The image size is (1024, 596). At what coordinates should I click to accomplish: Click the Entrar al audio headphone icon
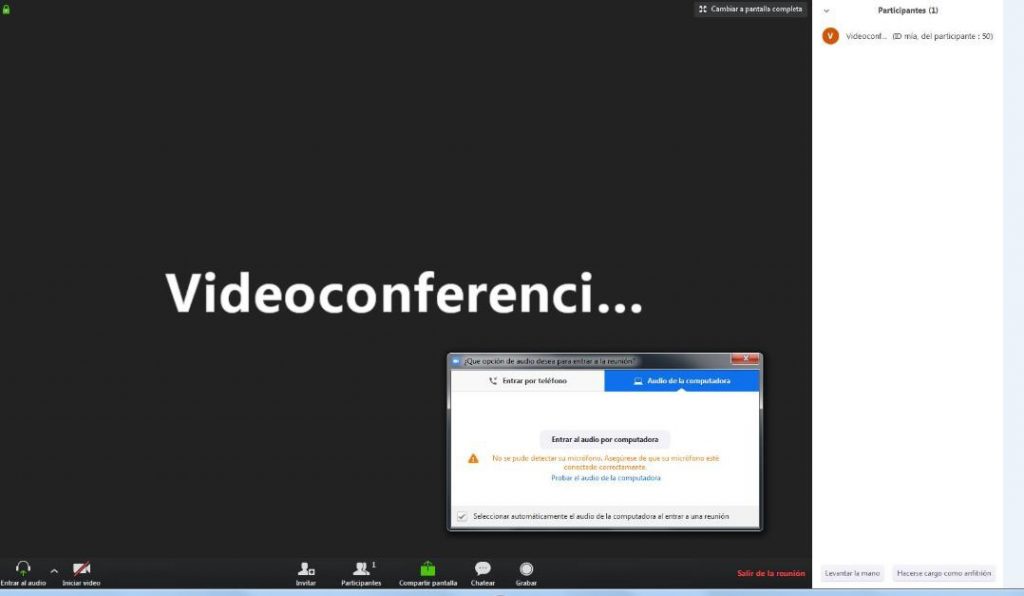[x=23, y=568]
